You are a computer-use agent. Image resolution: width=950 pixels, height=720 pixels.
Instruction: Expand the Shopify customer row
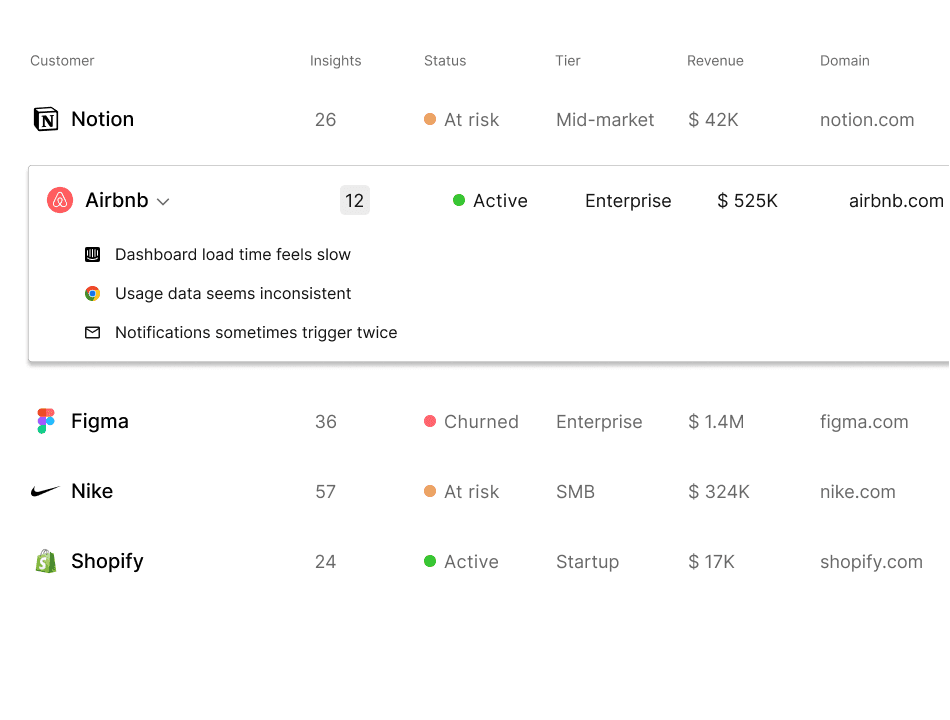coord(107,561)
